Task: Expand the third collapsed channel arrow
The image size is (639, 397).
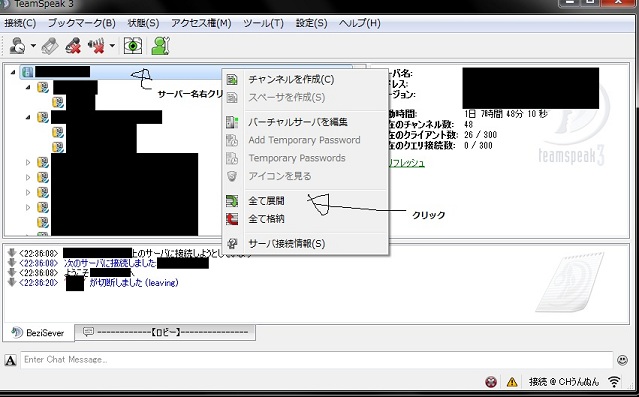Action: (x=28, y=192)
